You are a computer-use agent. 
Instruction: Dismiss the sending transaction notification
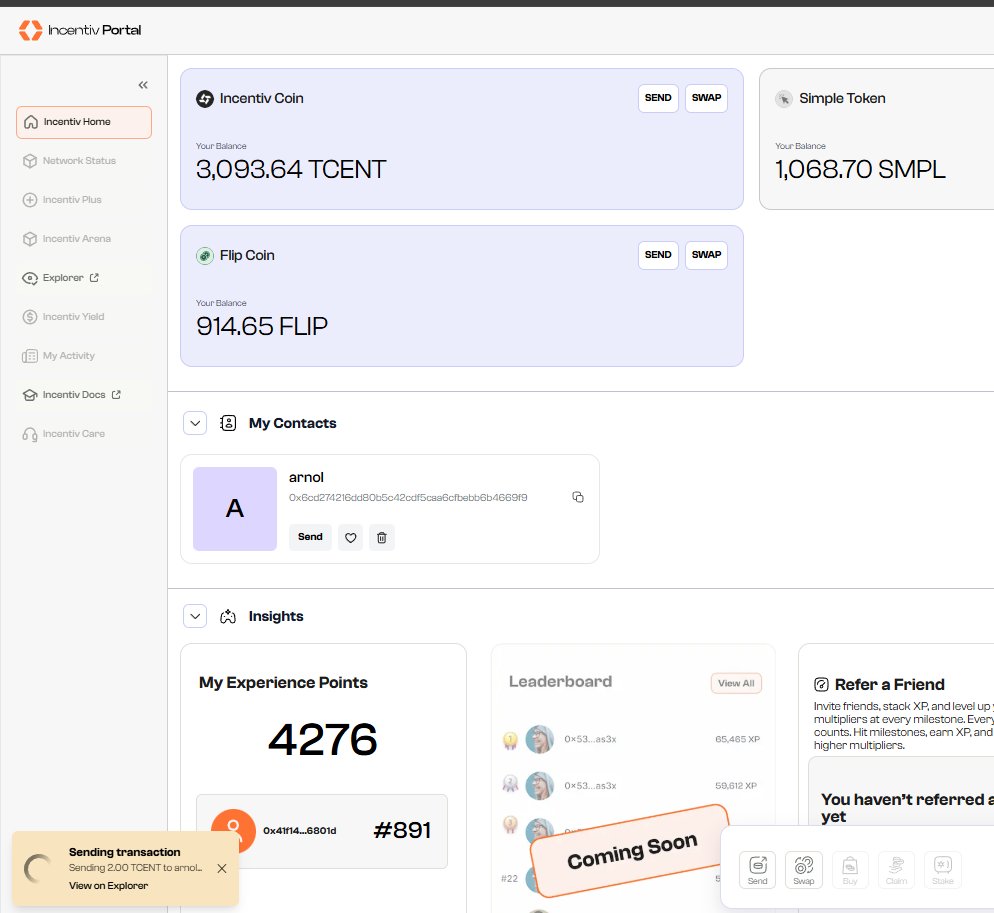[x=222, y=868]
